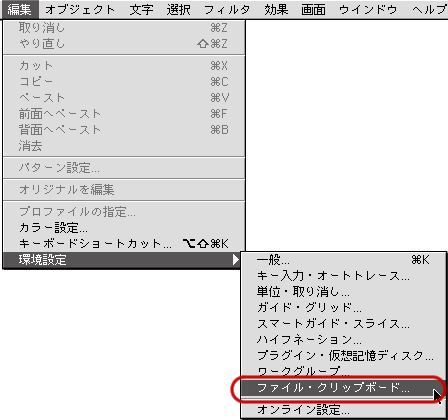The width and height of the screenshot is (448, 420).
Task: Choose キーボードショートカット... menu entry
Action: pyautogui.click(x=124, y=244)
